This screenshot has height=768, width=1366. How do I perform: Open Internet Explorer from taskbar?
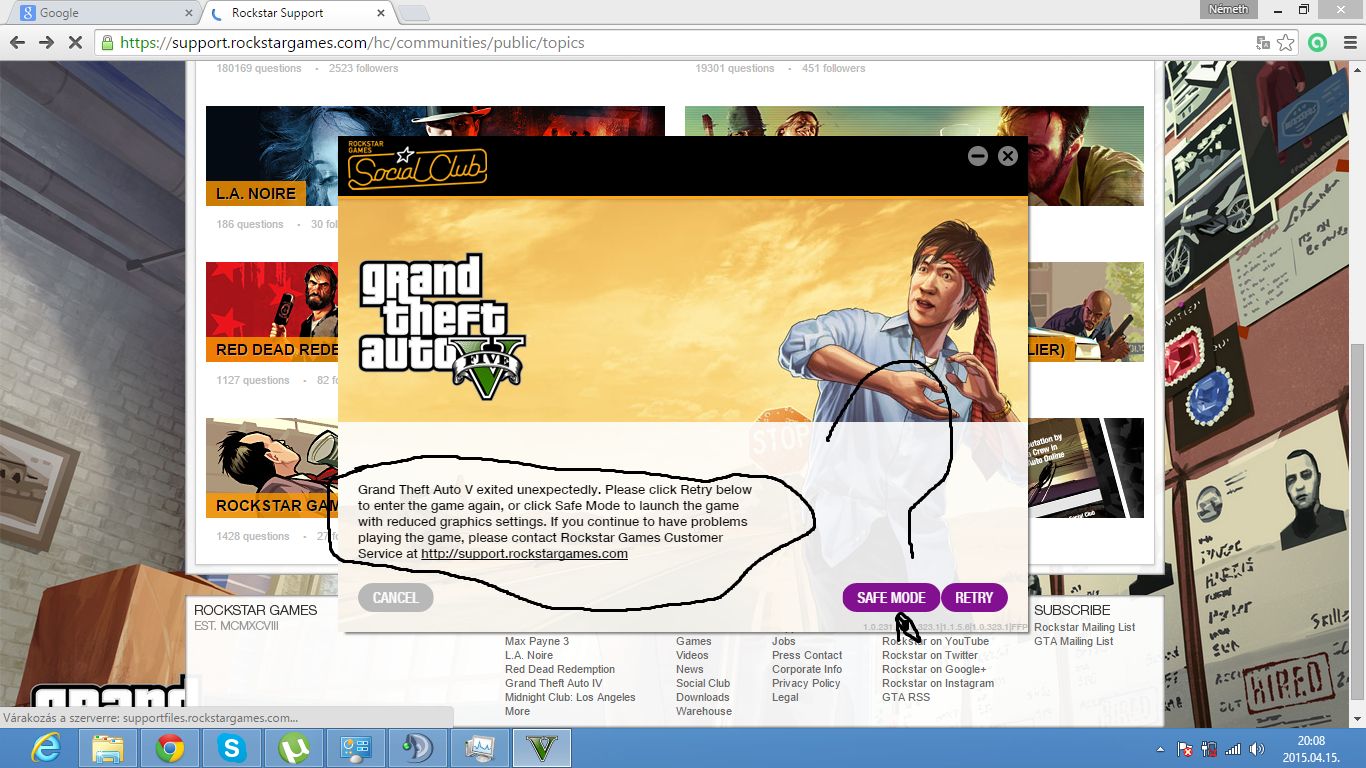(46, 748)
